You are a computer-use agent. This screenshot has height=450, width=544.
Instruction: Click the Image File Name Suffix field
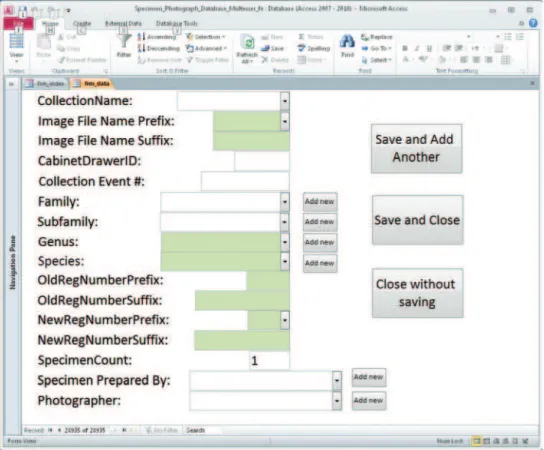pos(251,142)
